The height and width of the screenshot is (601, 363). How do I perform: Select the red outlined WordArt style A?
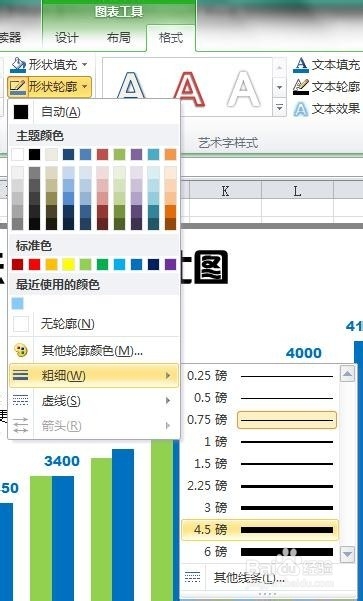pyautogui.click(x=189, y=89)
